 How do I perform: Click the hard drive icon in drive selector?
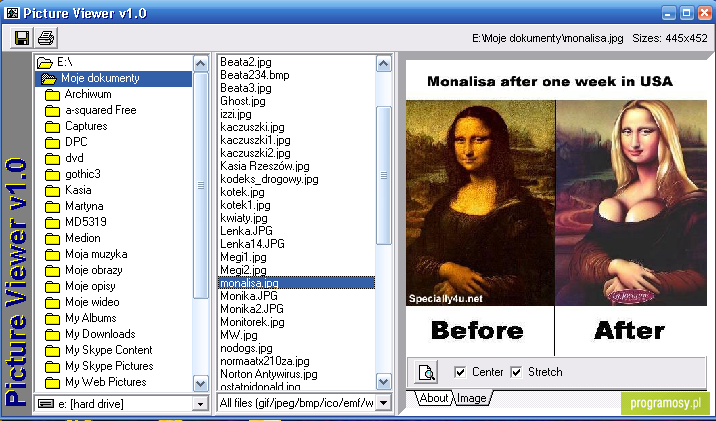(x=46, y=404)
